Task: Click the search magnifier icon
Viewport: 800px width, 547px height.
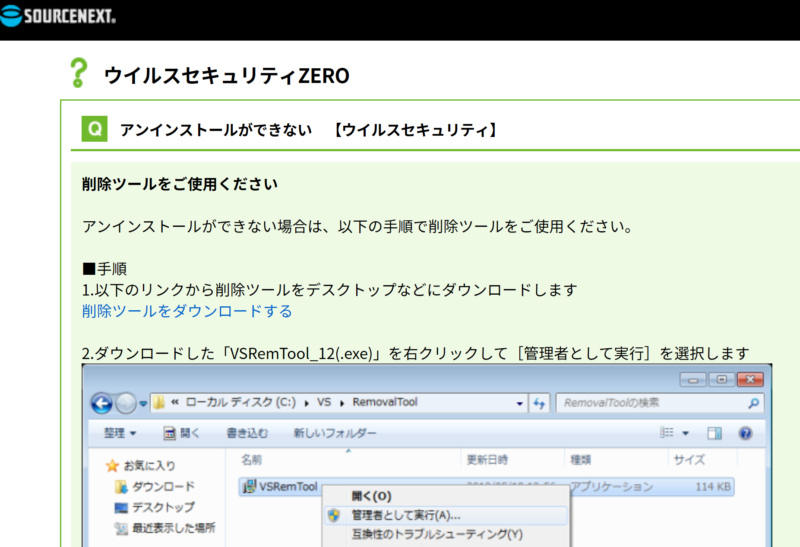Action: click(x=753, y=403)
